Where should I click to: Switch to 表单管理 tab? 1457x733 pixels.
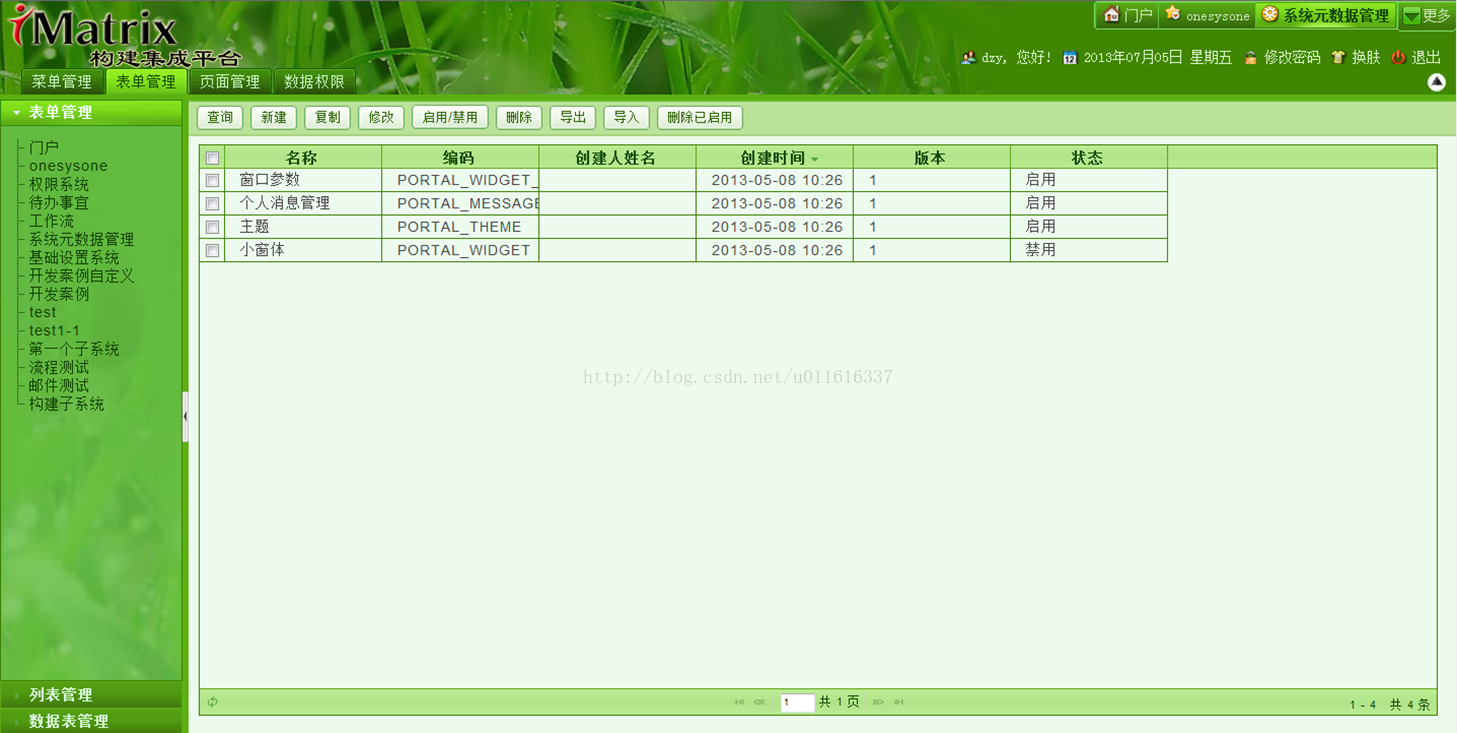click(x=145, y=82)
